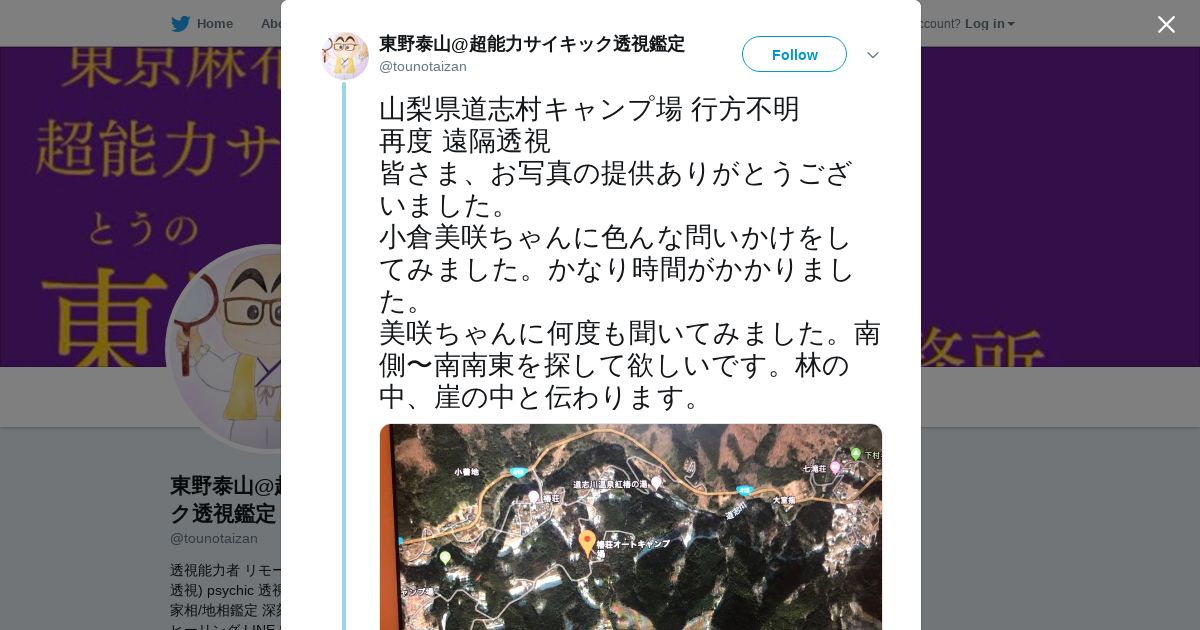Open the attached map photo

coord(631,527)
